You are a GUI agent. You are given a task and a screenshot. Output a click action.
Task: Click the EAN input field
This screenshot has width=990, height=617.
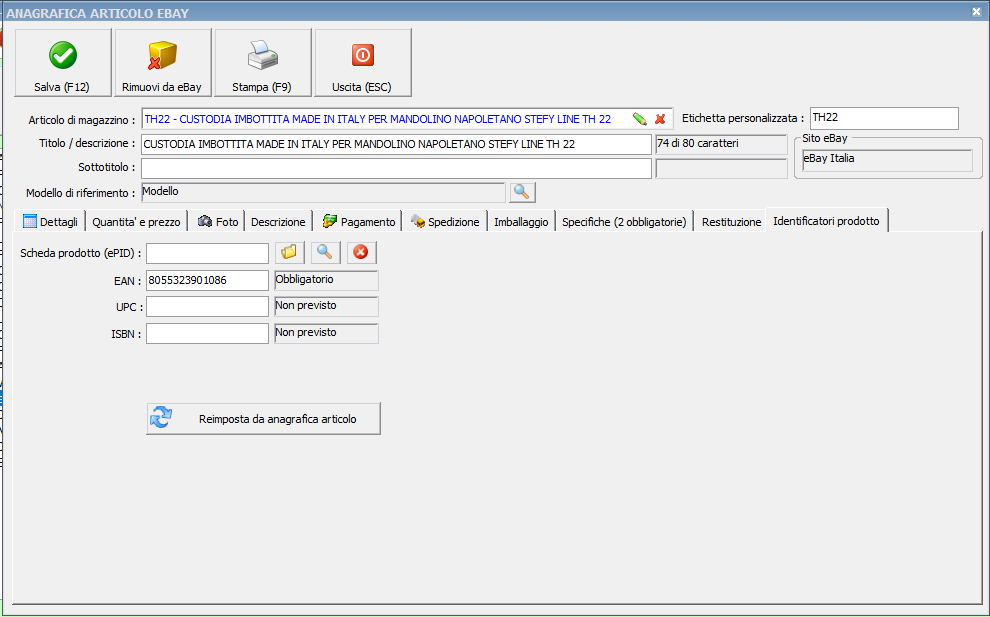click(208, 280)
